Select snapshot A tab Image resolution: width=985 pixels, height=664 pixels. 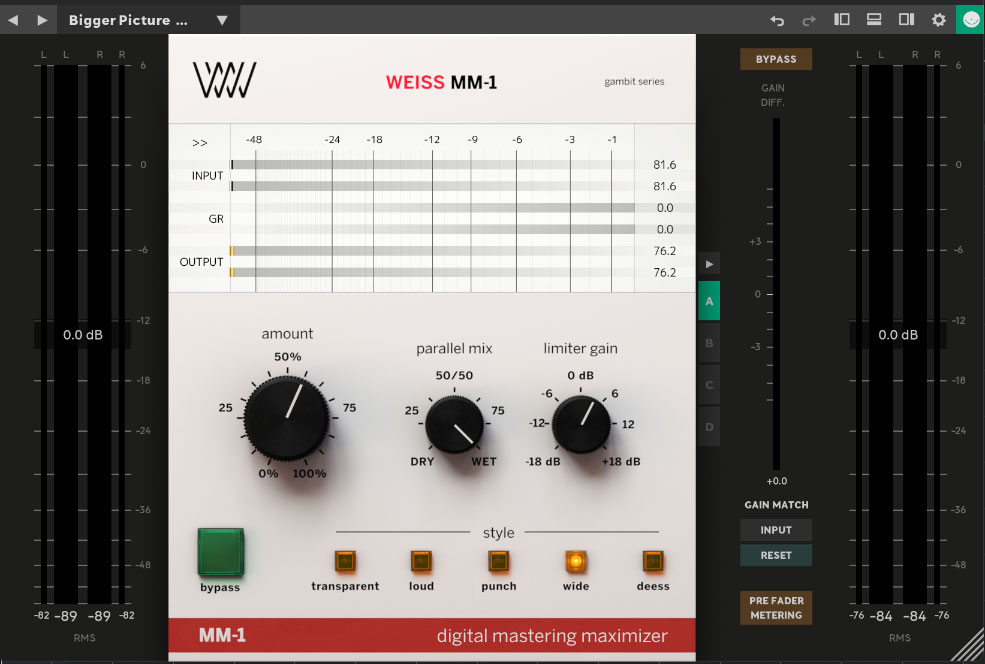coord(709,301)
